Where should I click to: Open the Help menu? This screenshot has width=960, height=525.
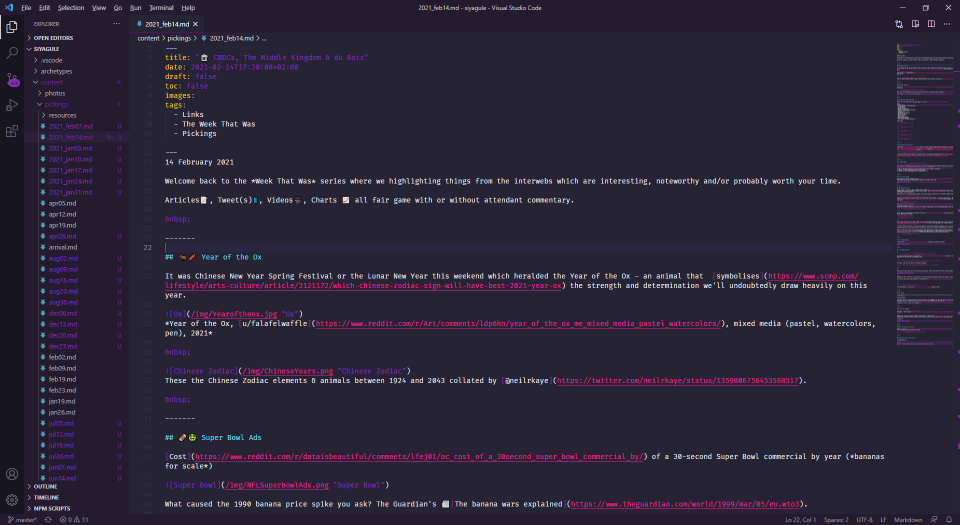pyautogui.click(x=188, y=7)
